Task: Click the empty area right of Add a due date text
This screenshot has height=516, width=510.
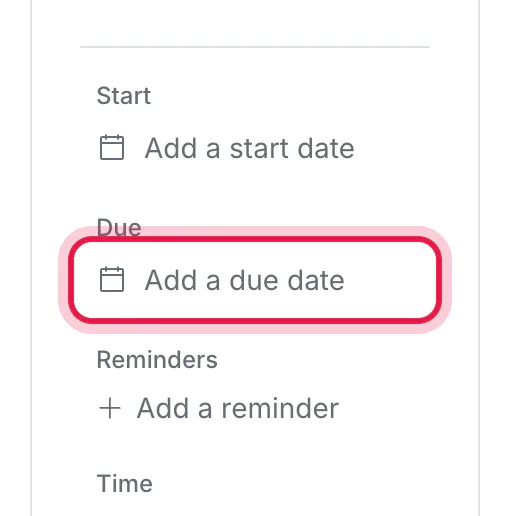Action: pos(389,280)
